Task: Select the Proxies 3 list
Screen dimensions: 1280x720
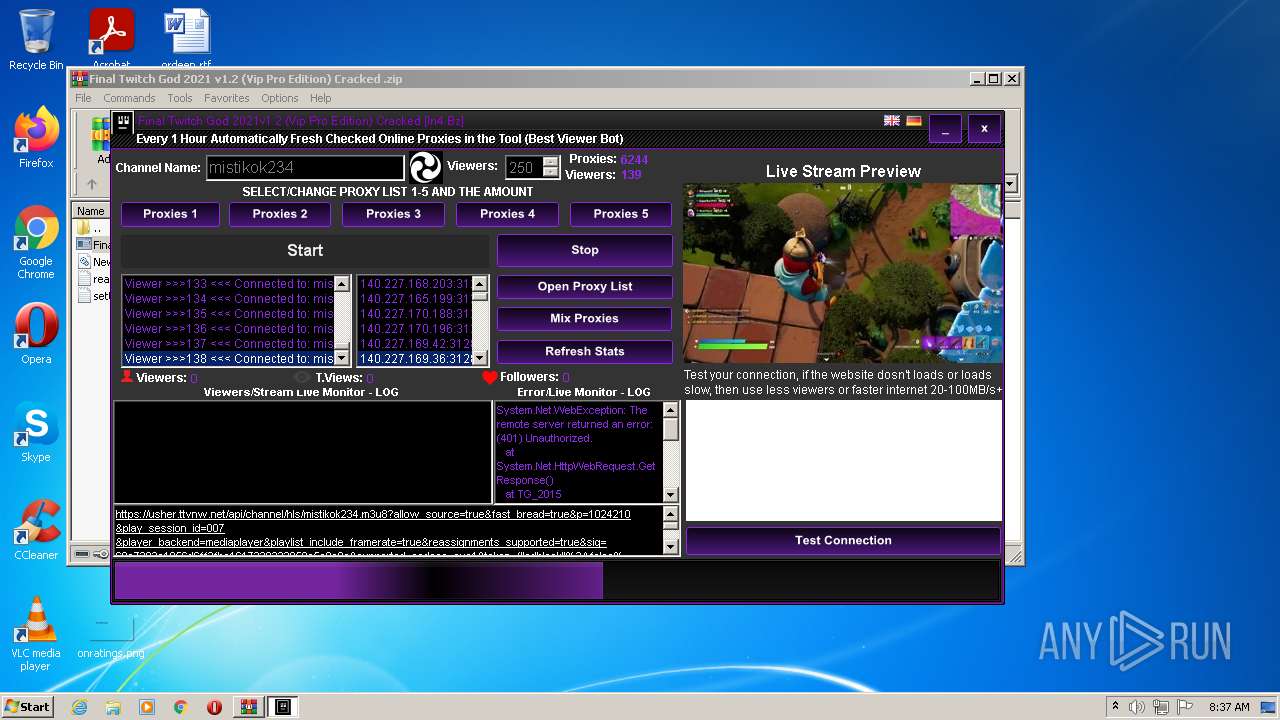Action: (x=393, y=214)
